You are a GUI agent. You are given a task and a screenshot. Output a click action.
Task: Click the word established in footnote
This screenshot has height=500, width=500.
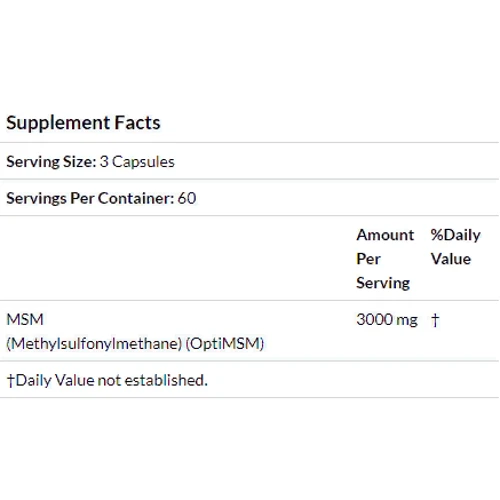pos(166,380)
